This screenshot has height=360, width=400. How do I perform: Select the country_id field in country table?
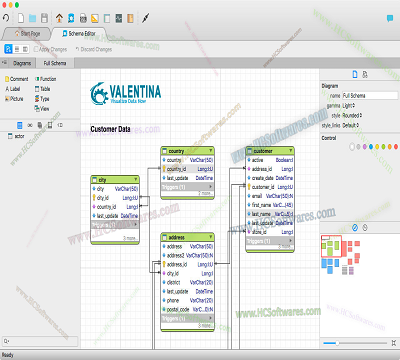tap(187, 169)
